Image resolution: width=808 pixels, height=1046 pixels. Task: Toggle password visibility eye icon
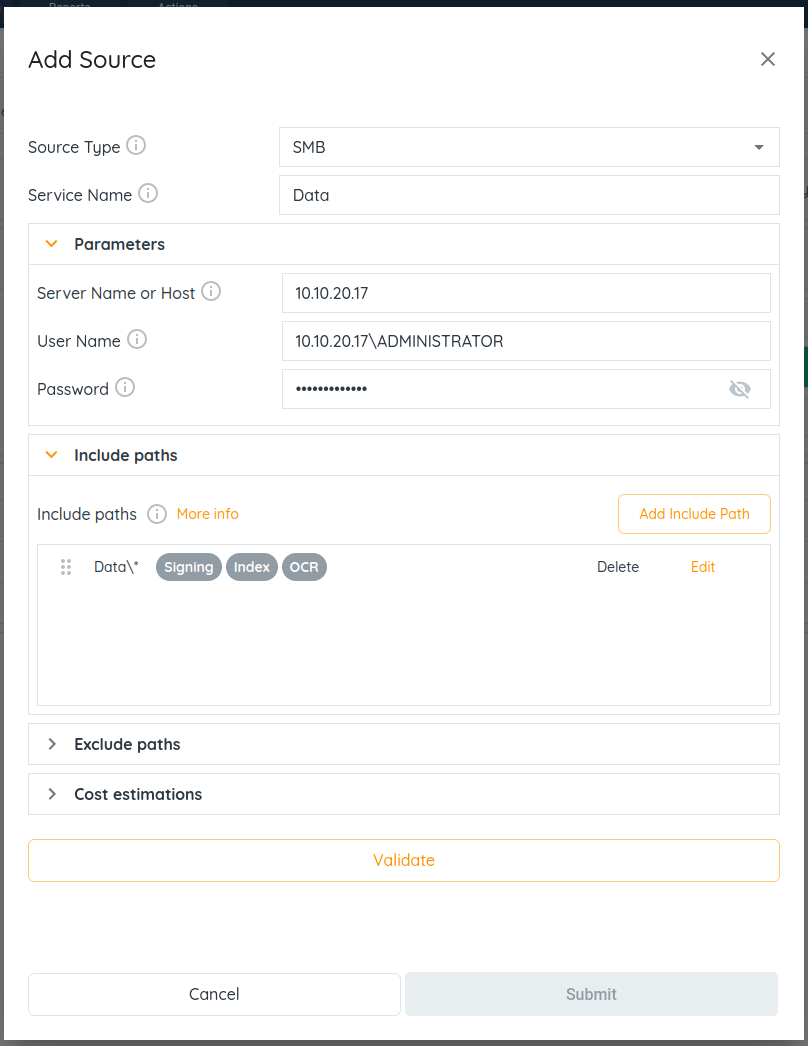[740, 389]
